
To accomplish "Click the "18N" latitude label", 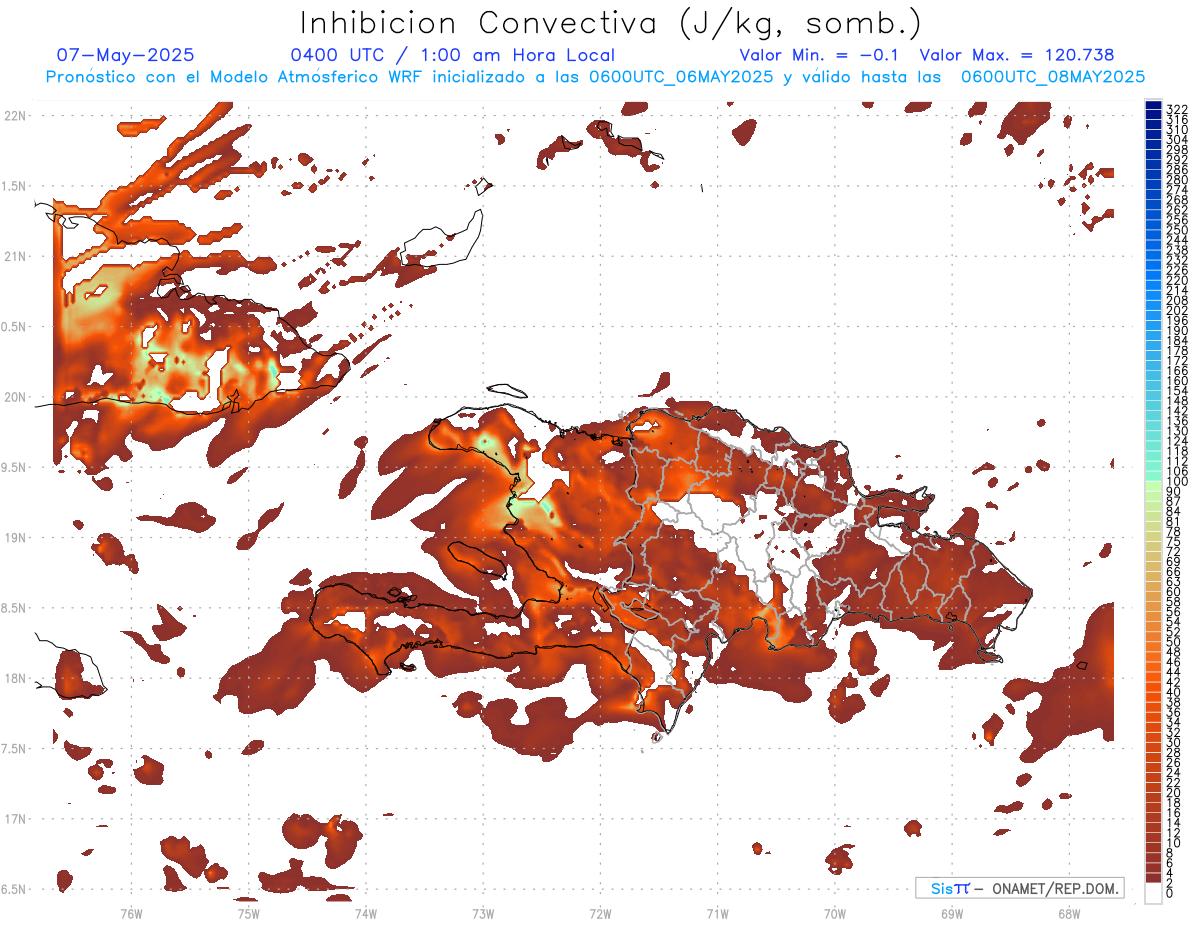I will [15, 678].
